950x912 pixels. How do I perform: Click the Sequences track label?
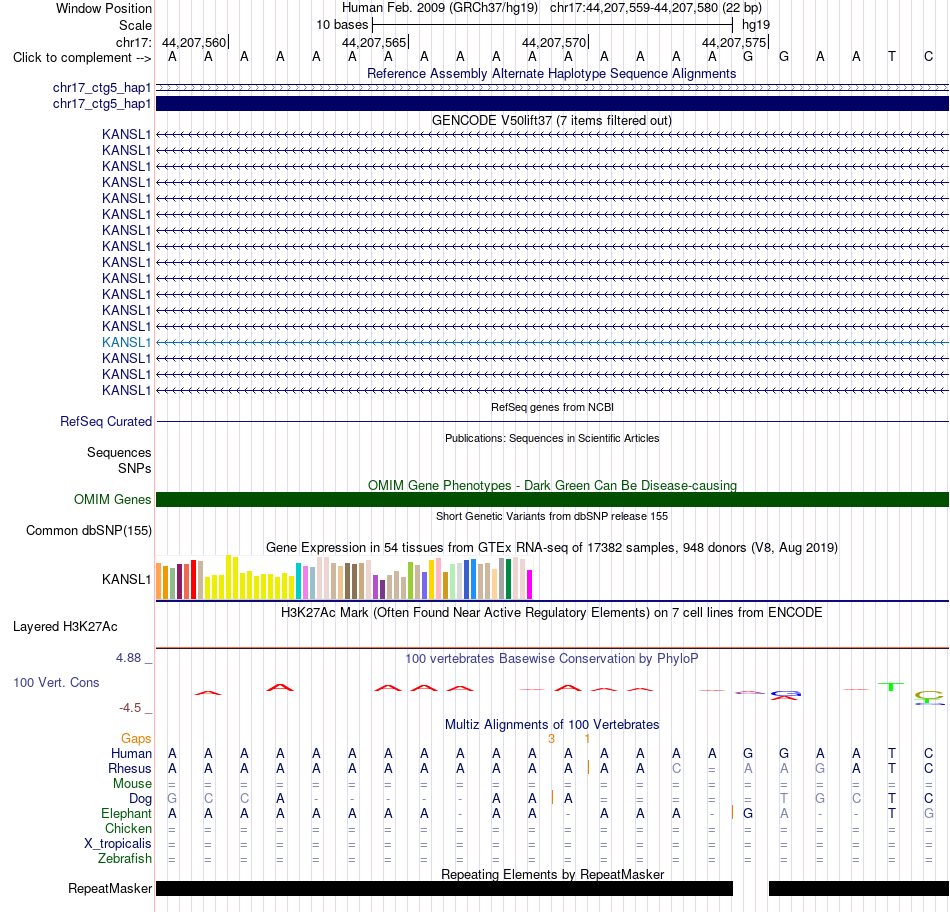(x=119, y=453)
